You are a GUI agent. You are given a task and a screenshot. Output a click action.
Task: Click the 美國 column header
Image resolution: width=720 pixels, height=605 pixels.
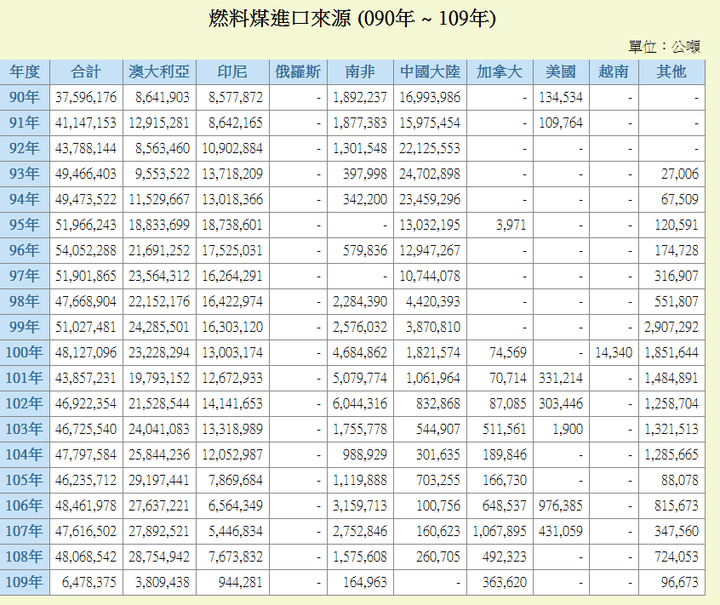click(x=561, y=72)
